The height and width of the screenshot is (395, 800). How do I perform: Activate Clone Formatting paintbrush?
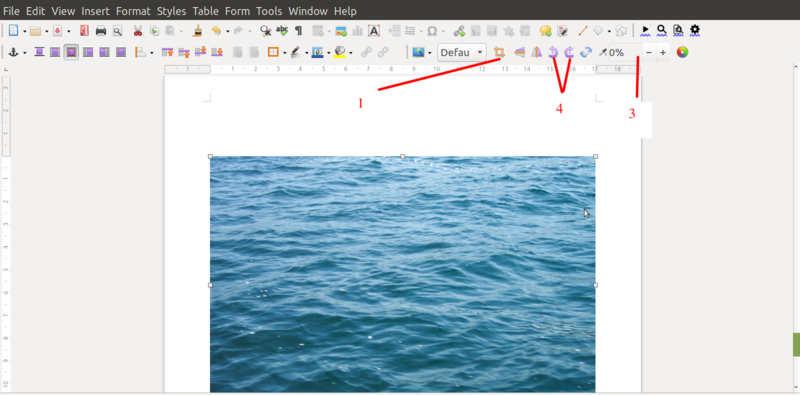click(x=198, y=31)
